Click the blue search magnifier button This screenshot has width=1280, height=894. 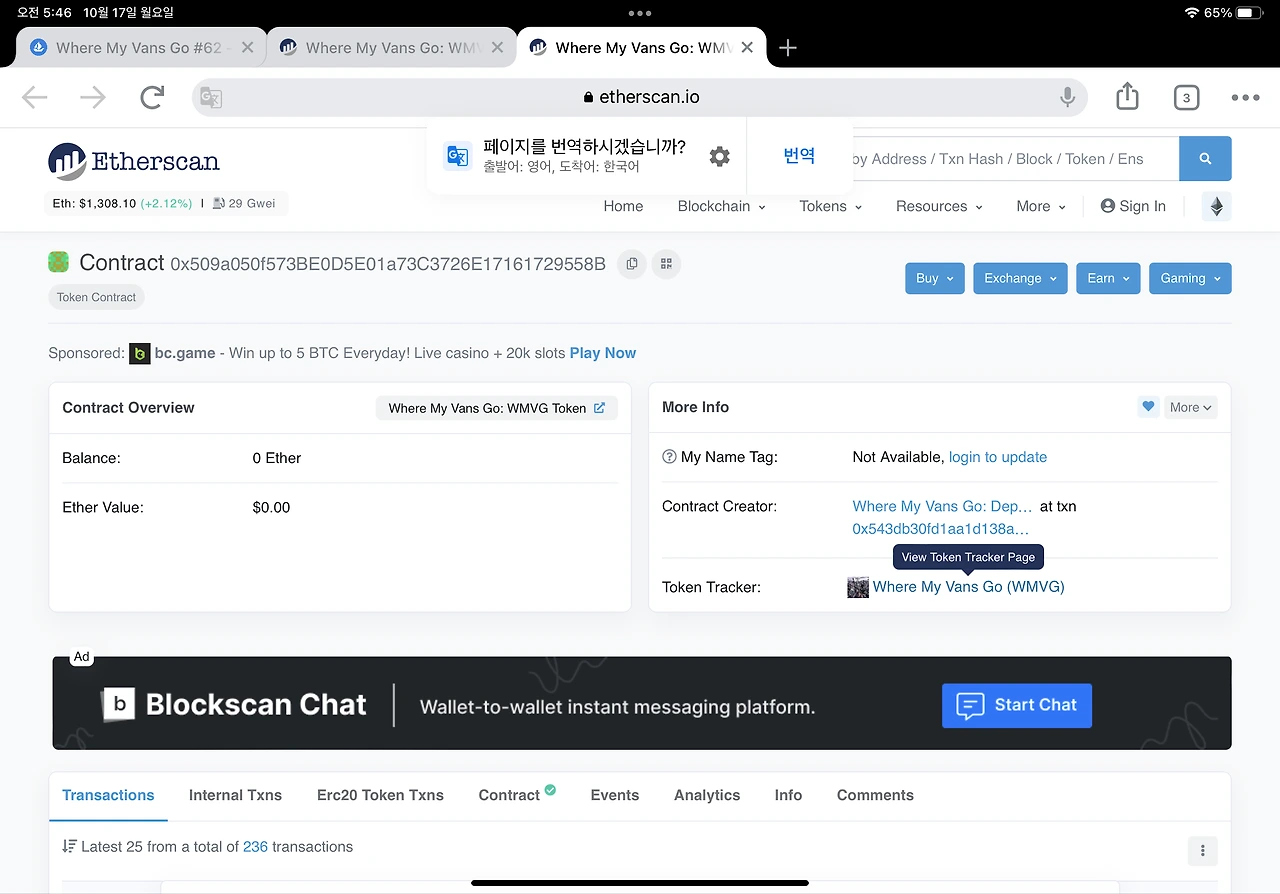click(x=1205, y=158)
